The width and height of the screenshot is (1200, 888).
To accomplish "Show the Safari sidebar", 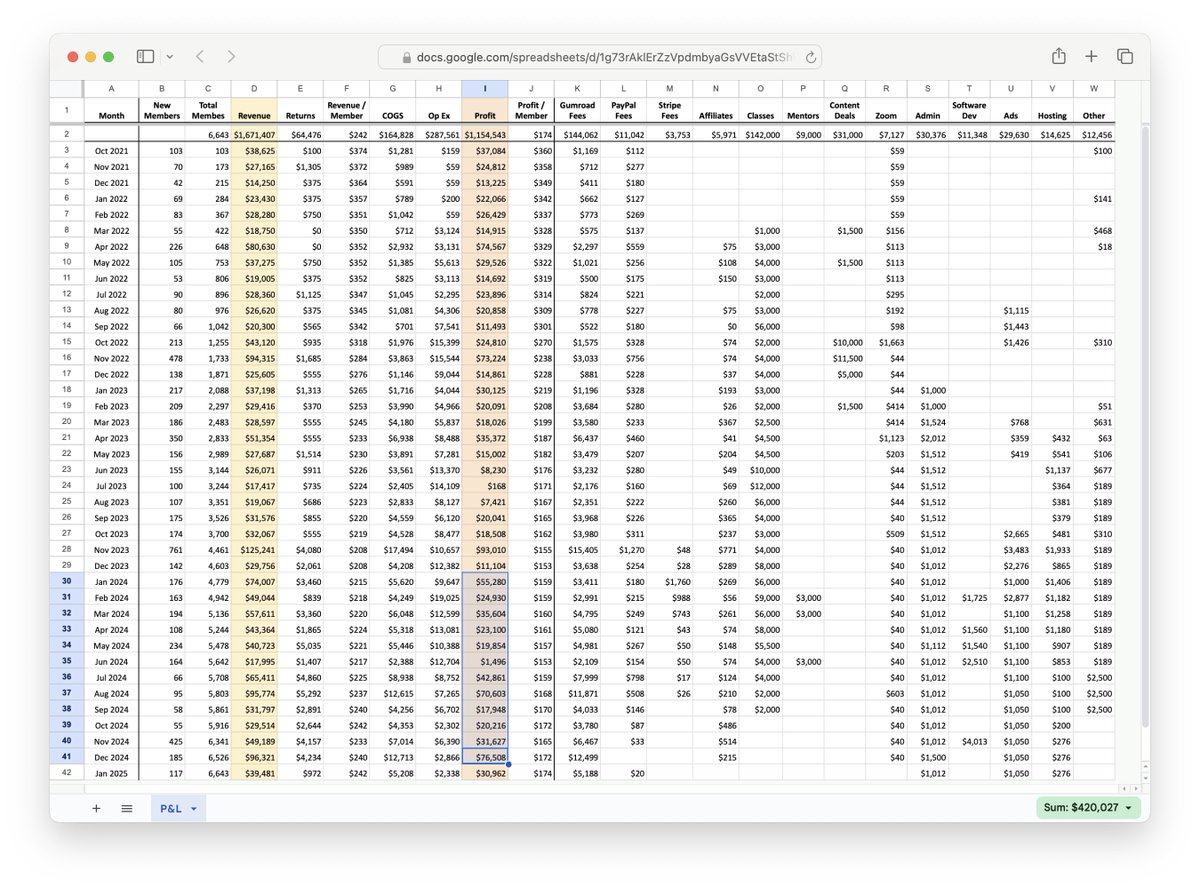I will [145, 57].
